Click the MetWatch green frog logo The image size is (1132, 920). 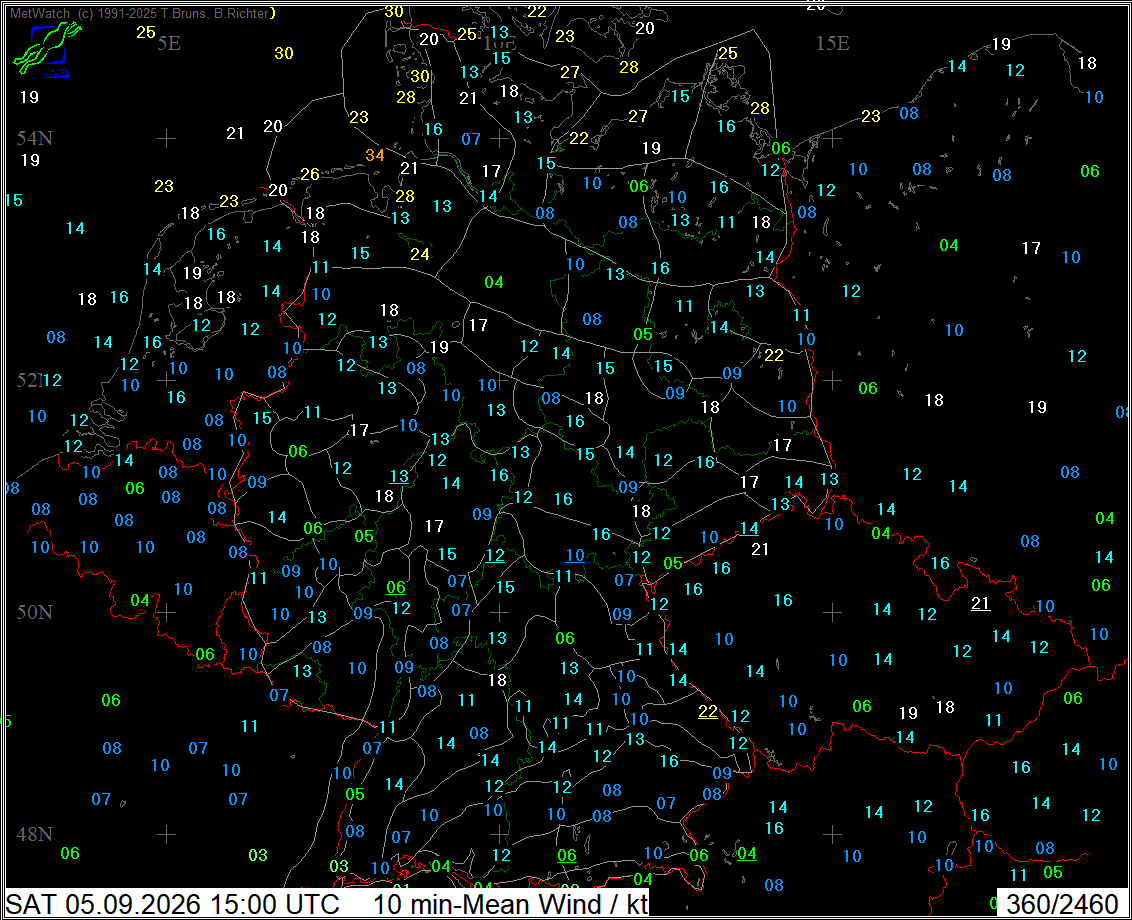47,48
